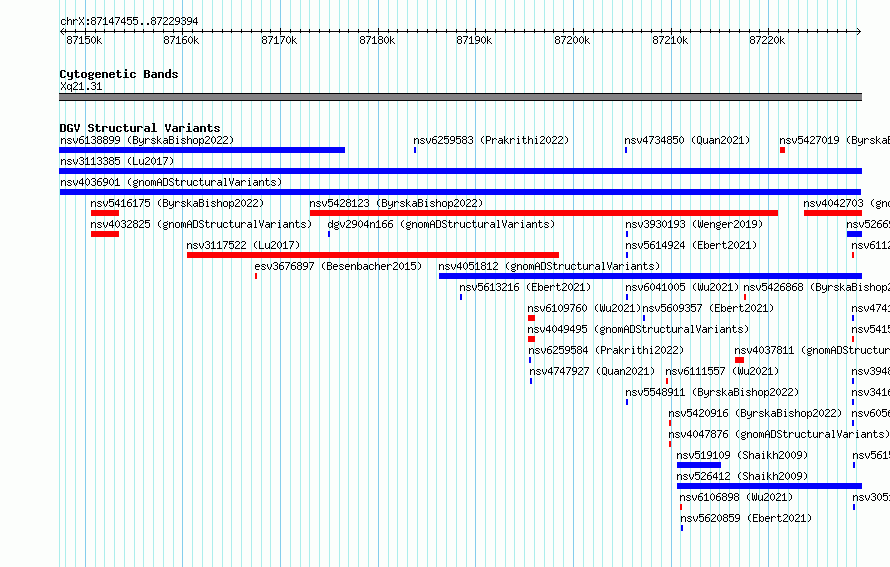
Task: Select the blue nsv526412 variant bar
Action: pyautogui.click(x=770, y=486)
